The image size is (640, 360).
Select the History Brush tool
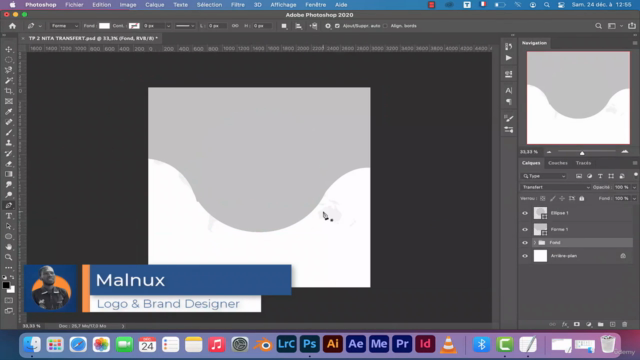(x=9, y=153)
